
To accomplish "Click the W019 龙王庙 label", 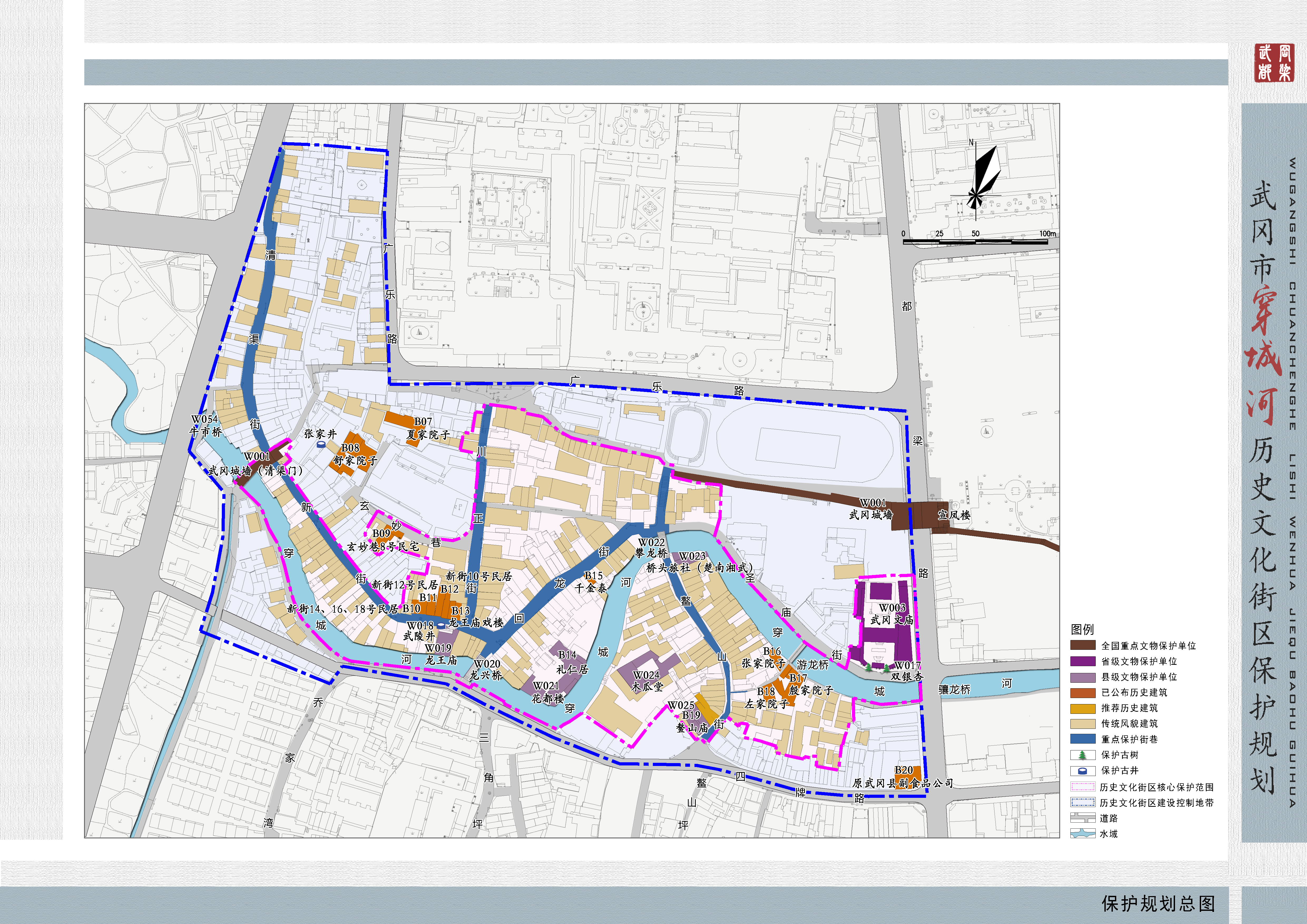I will [440, 654].
